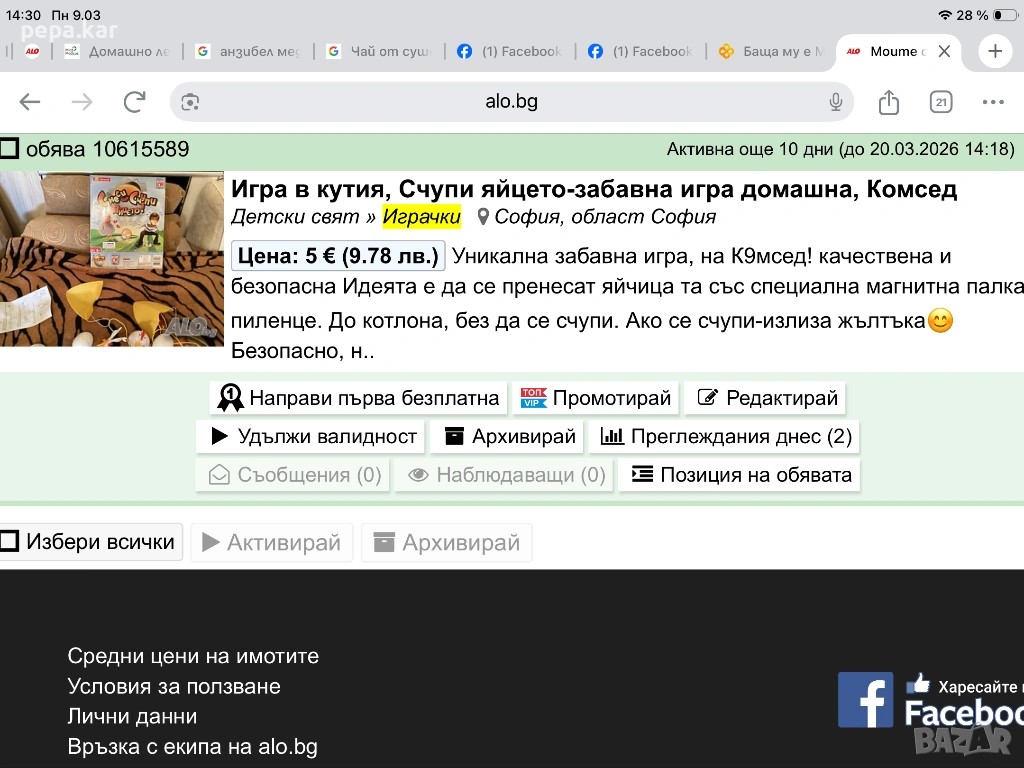This screenshot has width=1024, height=768.
Task: Switch to the Домашно tab
Action: pyautogui.click(x=118, y=51)
